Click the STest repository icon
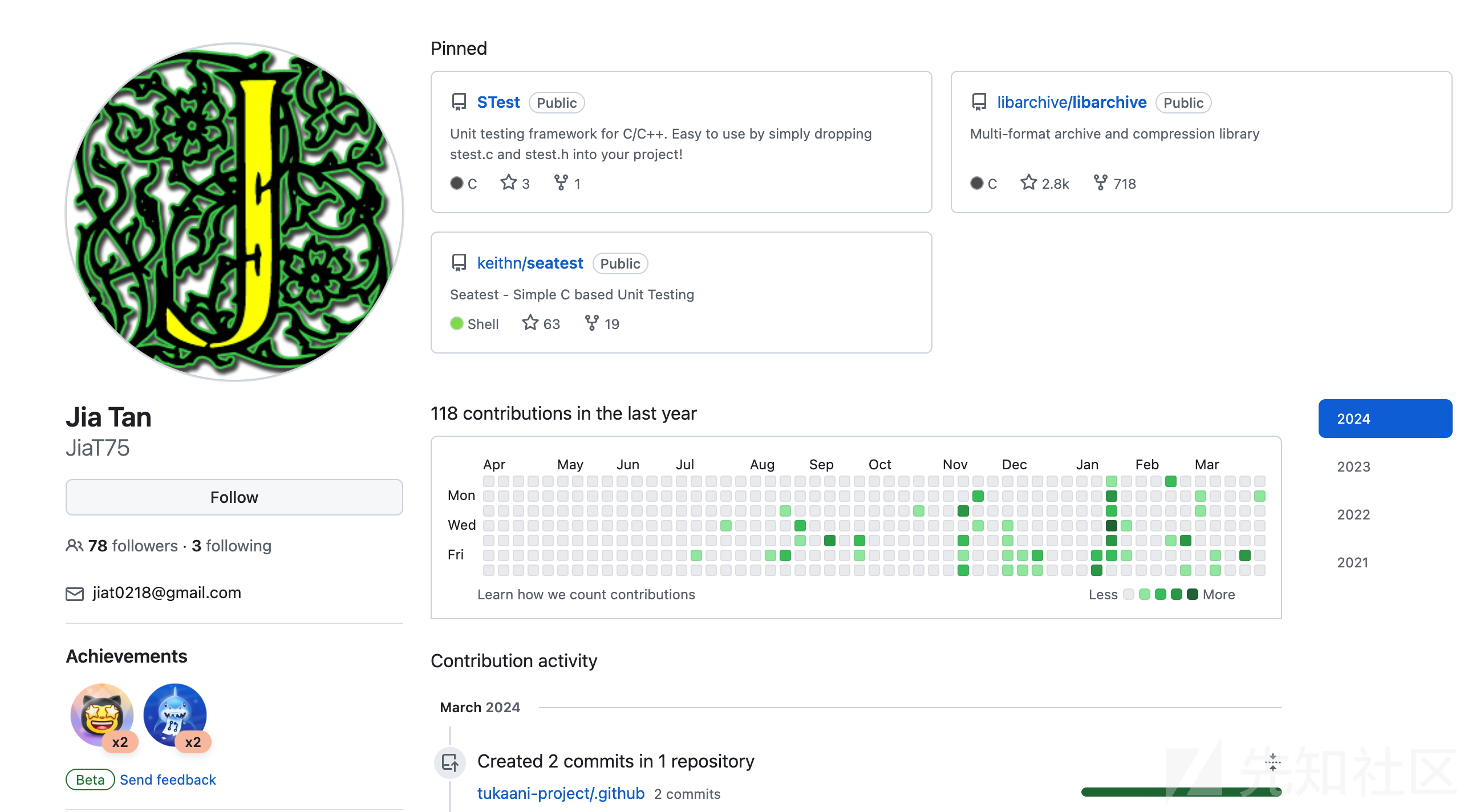This screenshot has width=1476, height=812. pyautogui.click(x=459, y=102)
